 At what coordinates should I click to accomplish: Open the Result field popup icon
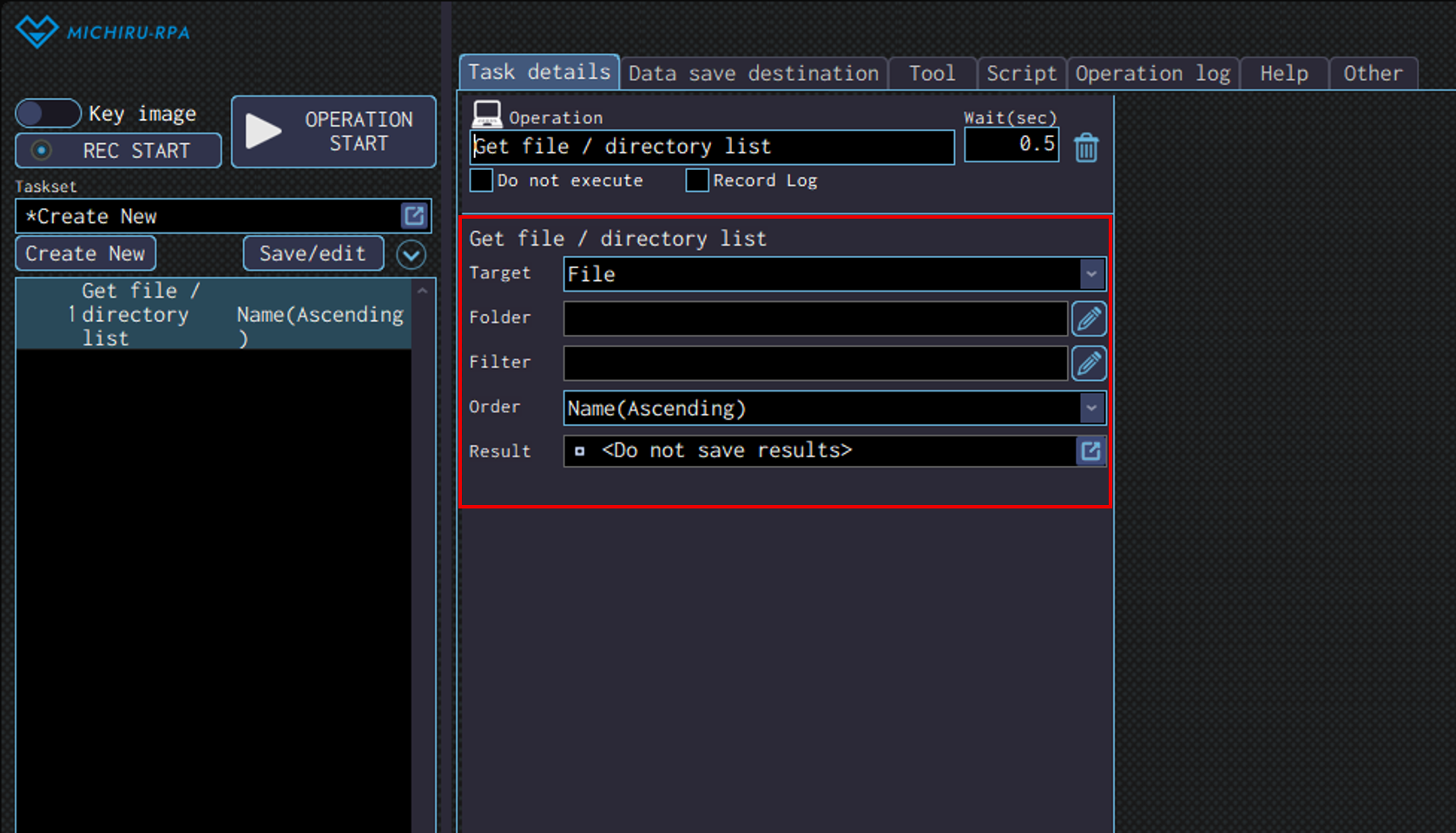(x=1090, y=451)
